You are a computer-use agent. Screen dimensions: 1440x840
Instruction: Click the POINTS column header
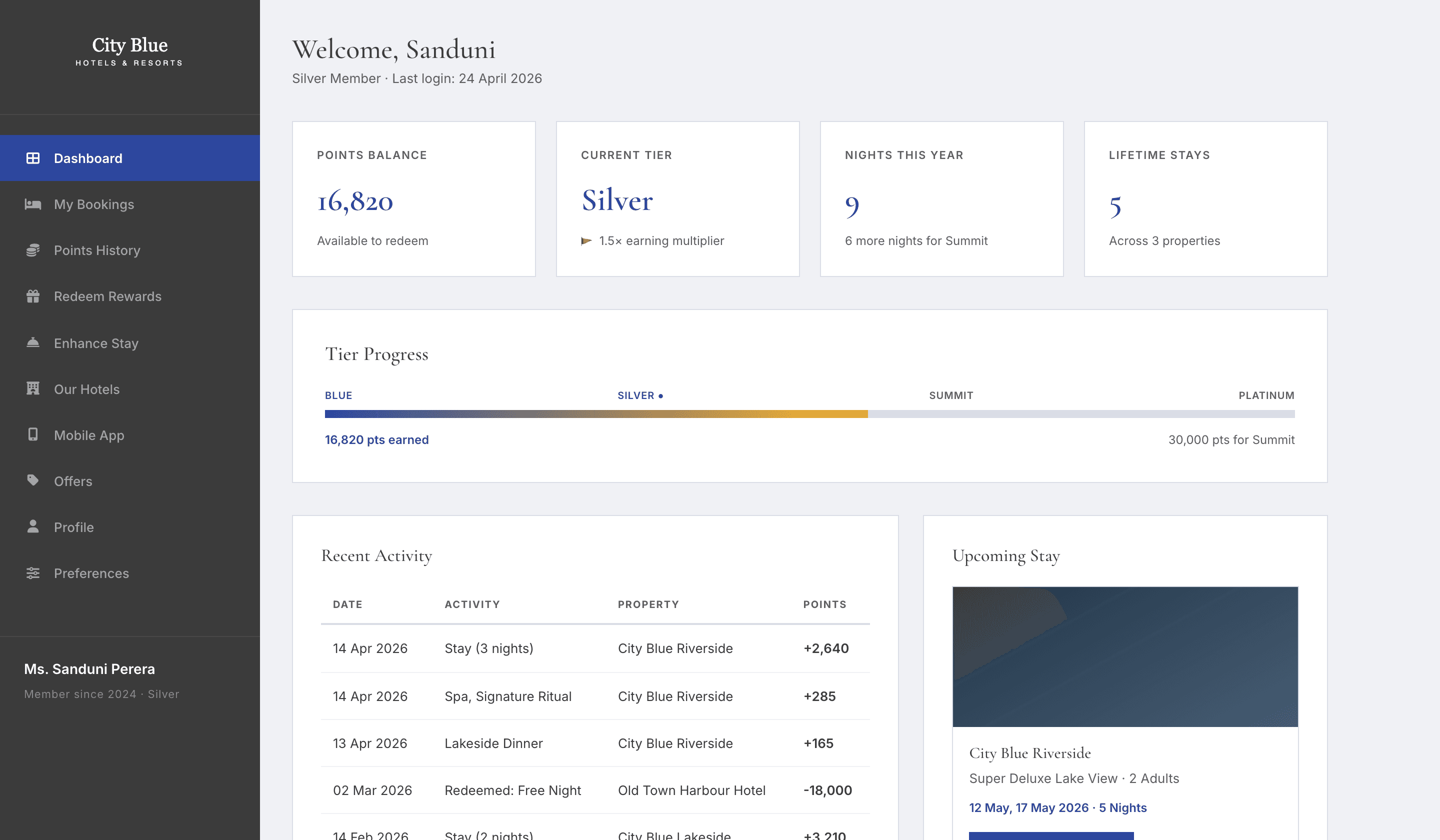click(824, 604)
